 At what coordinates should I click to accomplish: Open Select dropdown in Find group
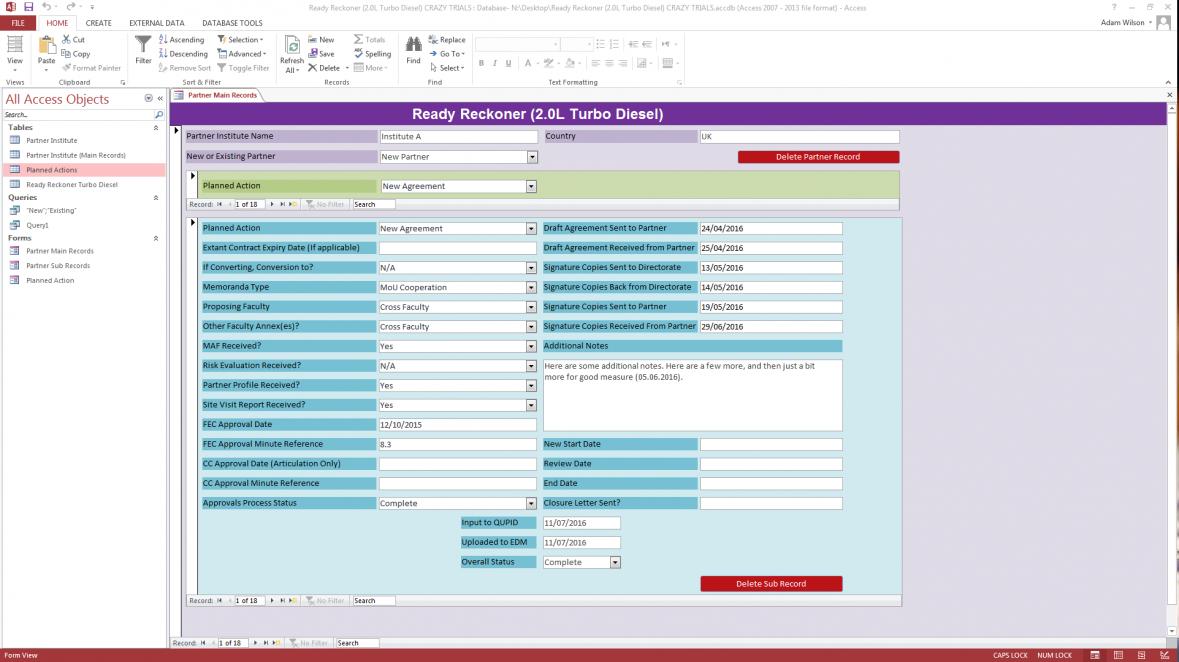(447, 68)
